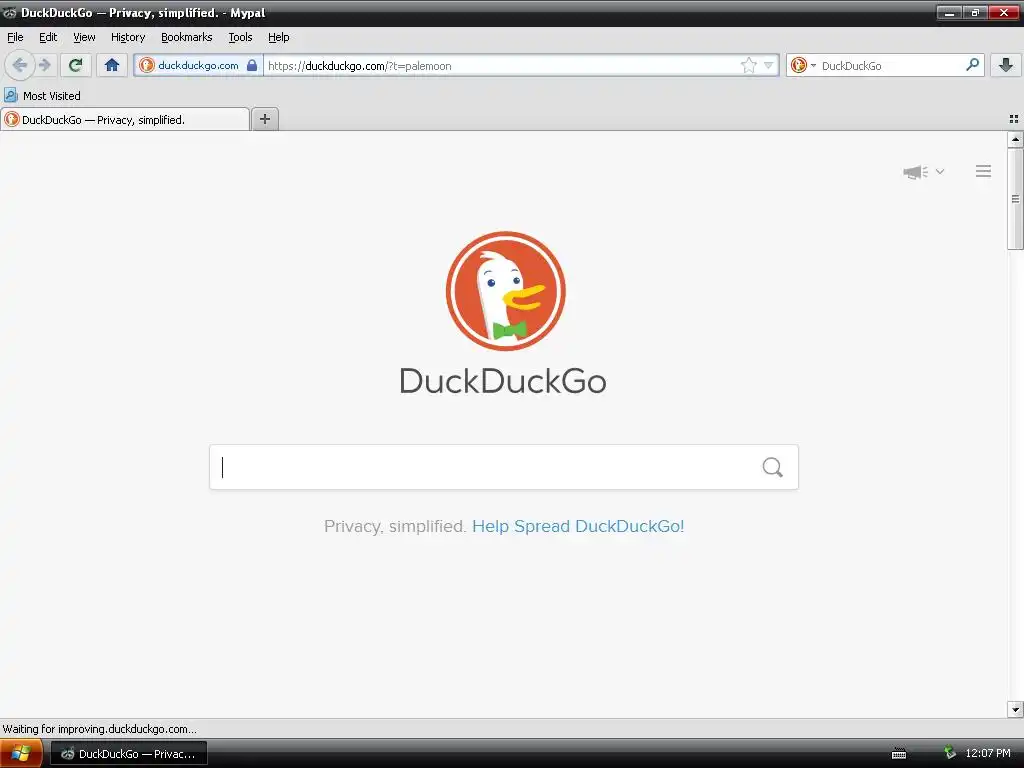Open the Most Visited bookmarks folder

click(42, 95)
